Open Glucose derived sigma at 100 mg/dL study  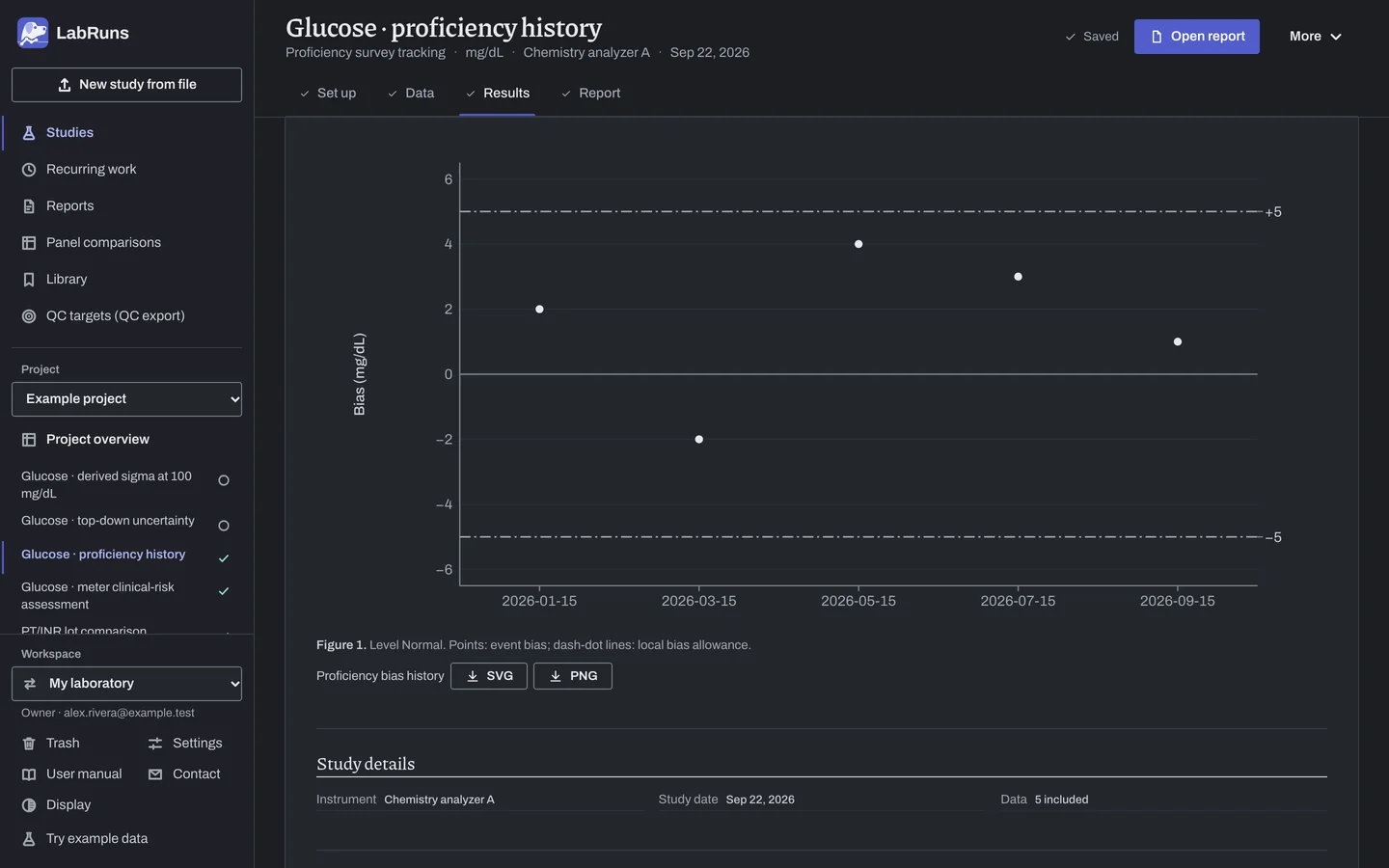(106, 485)
